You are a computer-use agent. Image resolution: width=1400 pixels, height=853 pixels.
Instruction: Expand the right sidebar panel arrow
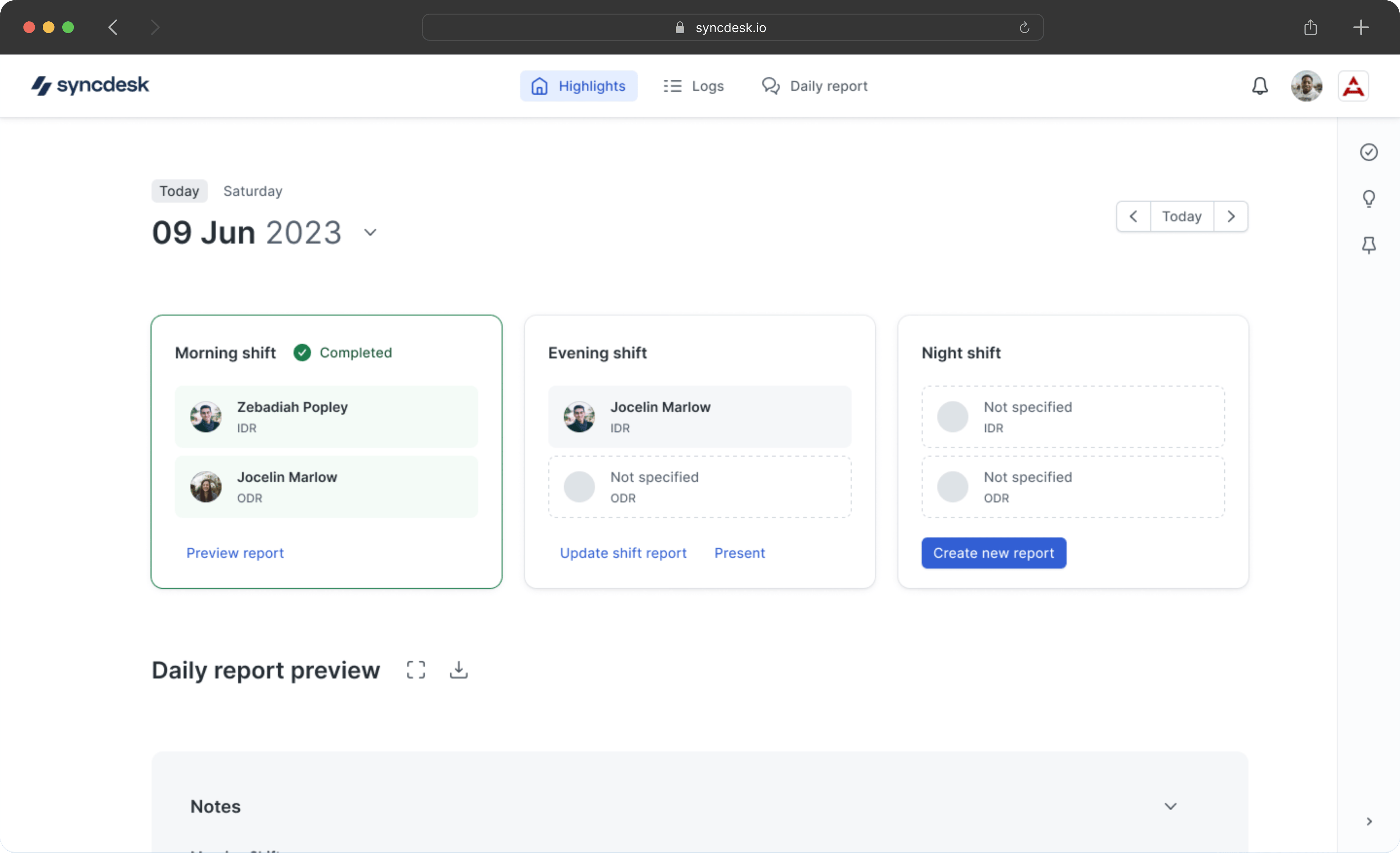coord(1369,821)
